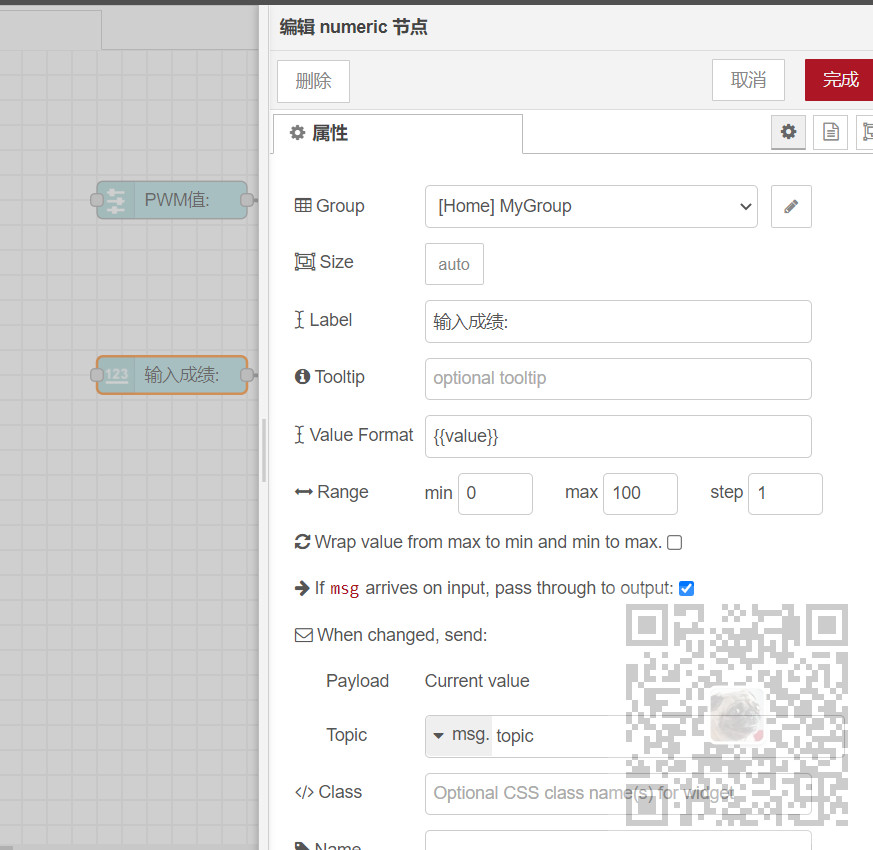Click the 取消 button
The image size is (873, 850).
tap(748, 80)
